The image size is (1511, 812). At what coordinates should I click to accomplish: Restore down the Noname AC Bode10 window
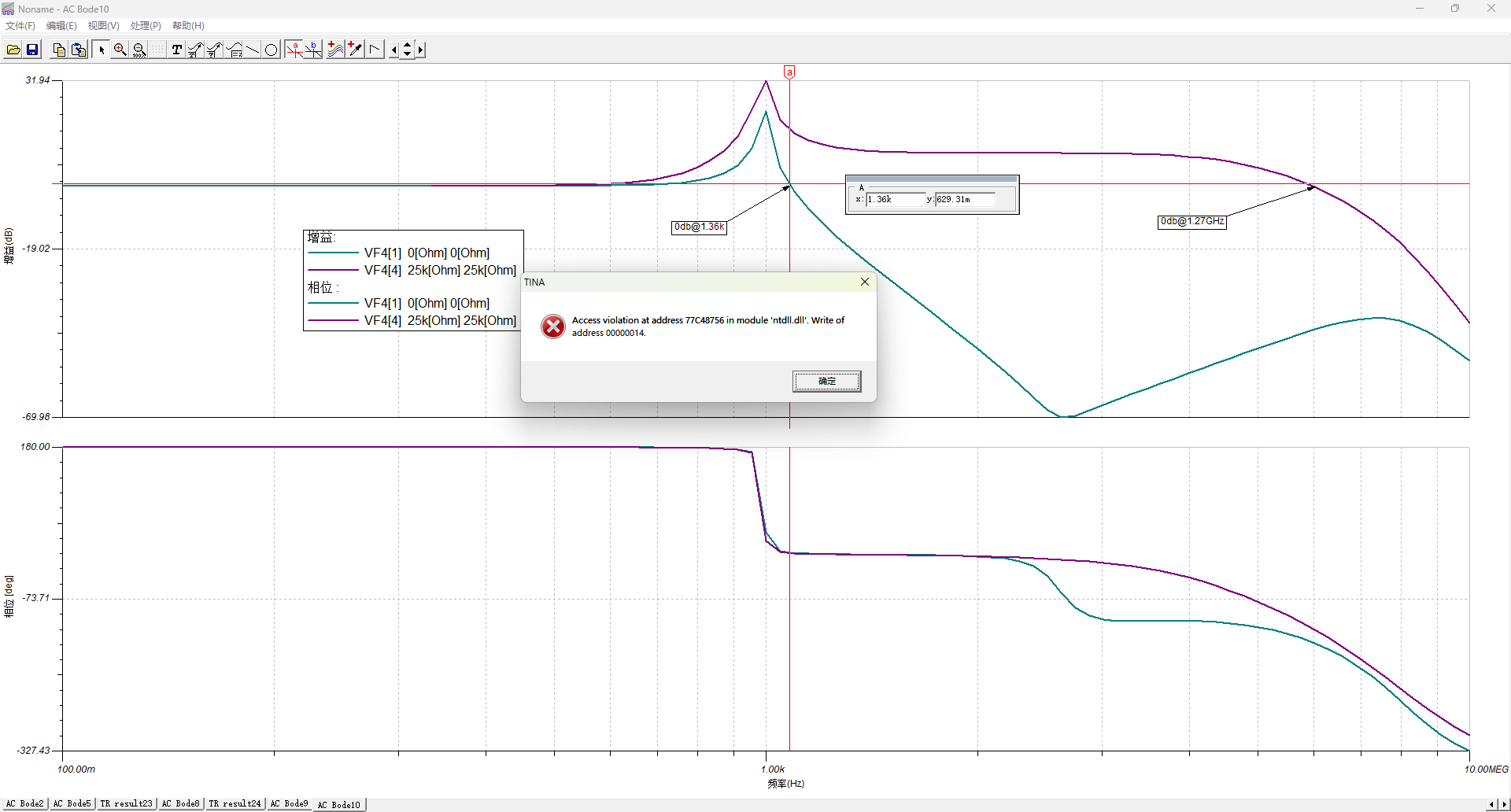tap(1455, 9)
